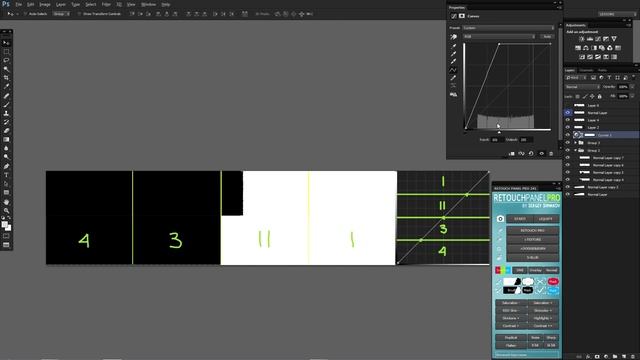Choose the edit-points curve mode icon
640x360 pixels.
click(x=453, y=70)
